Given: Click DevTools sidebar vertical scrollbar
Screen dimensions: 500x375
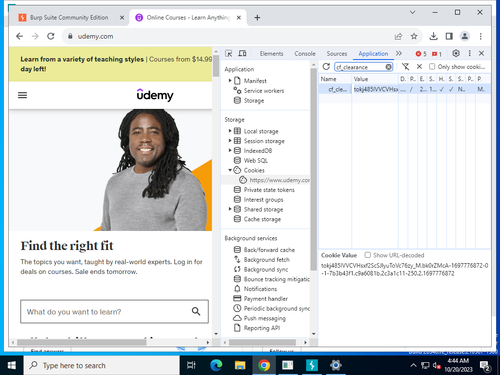Looking at the screenshot, I should 313,170.
